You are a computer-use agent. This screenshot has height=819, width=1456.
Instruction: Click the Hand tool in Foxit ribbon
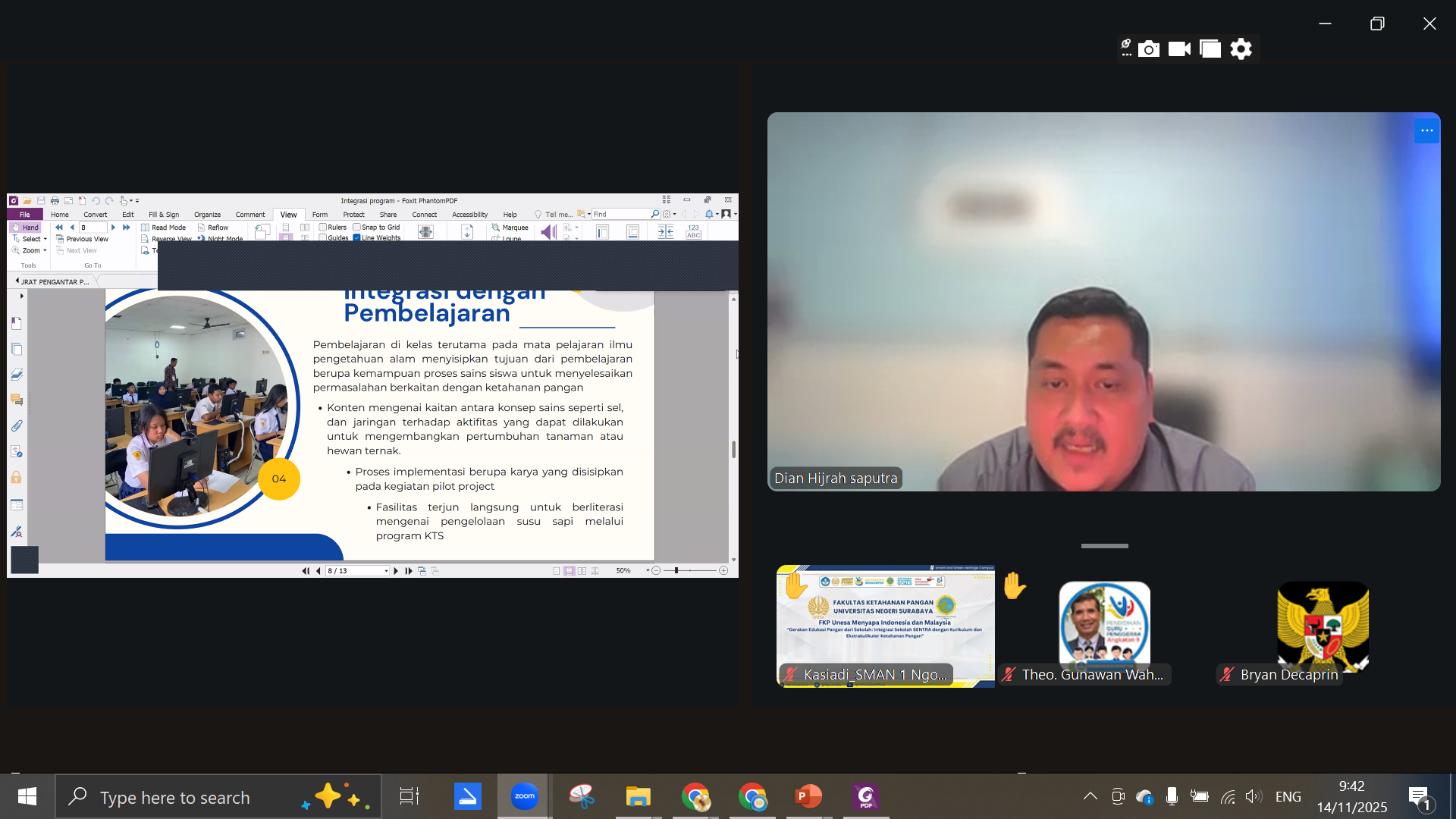(x=25, y=227)
